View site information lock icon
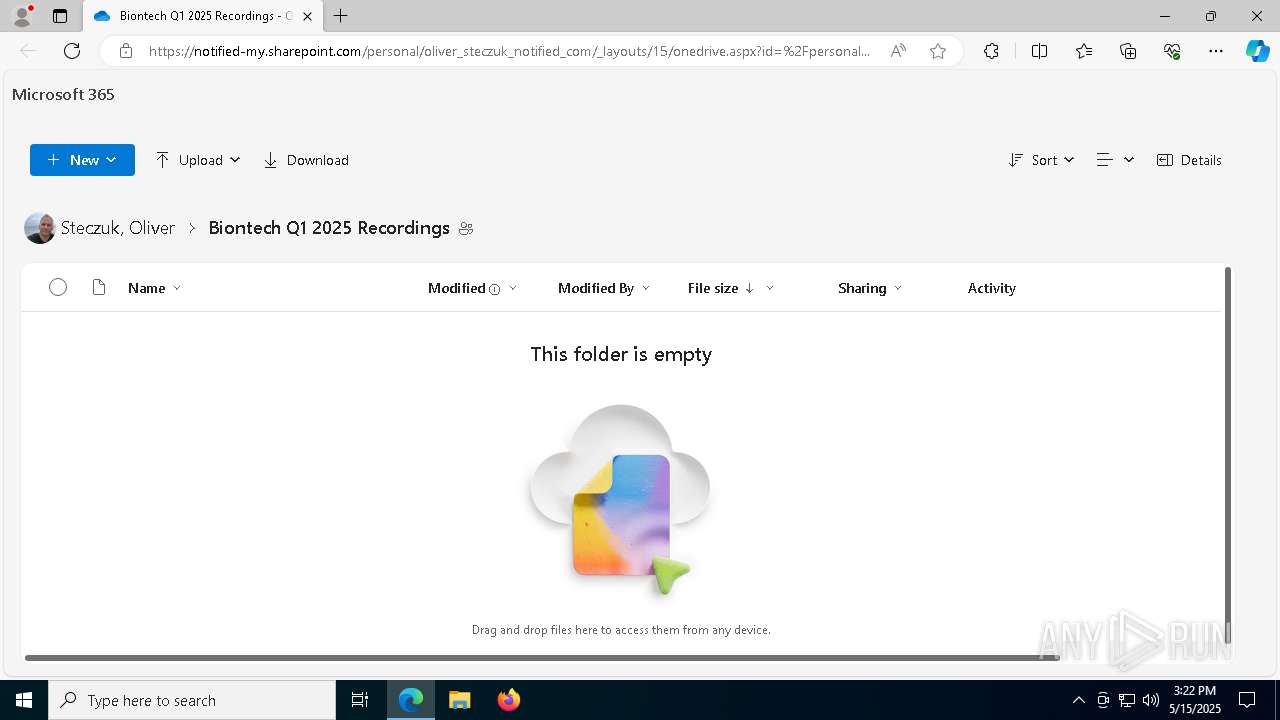 pos(125,51)
